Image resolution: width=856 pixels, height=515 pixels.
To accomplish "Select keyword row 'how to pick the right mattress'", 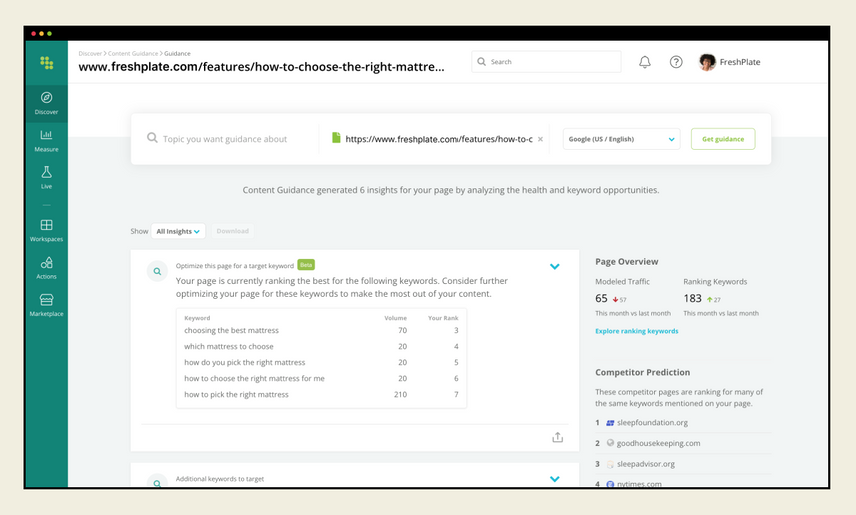I will 321,394.
